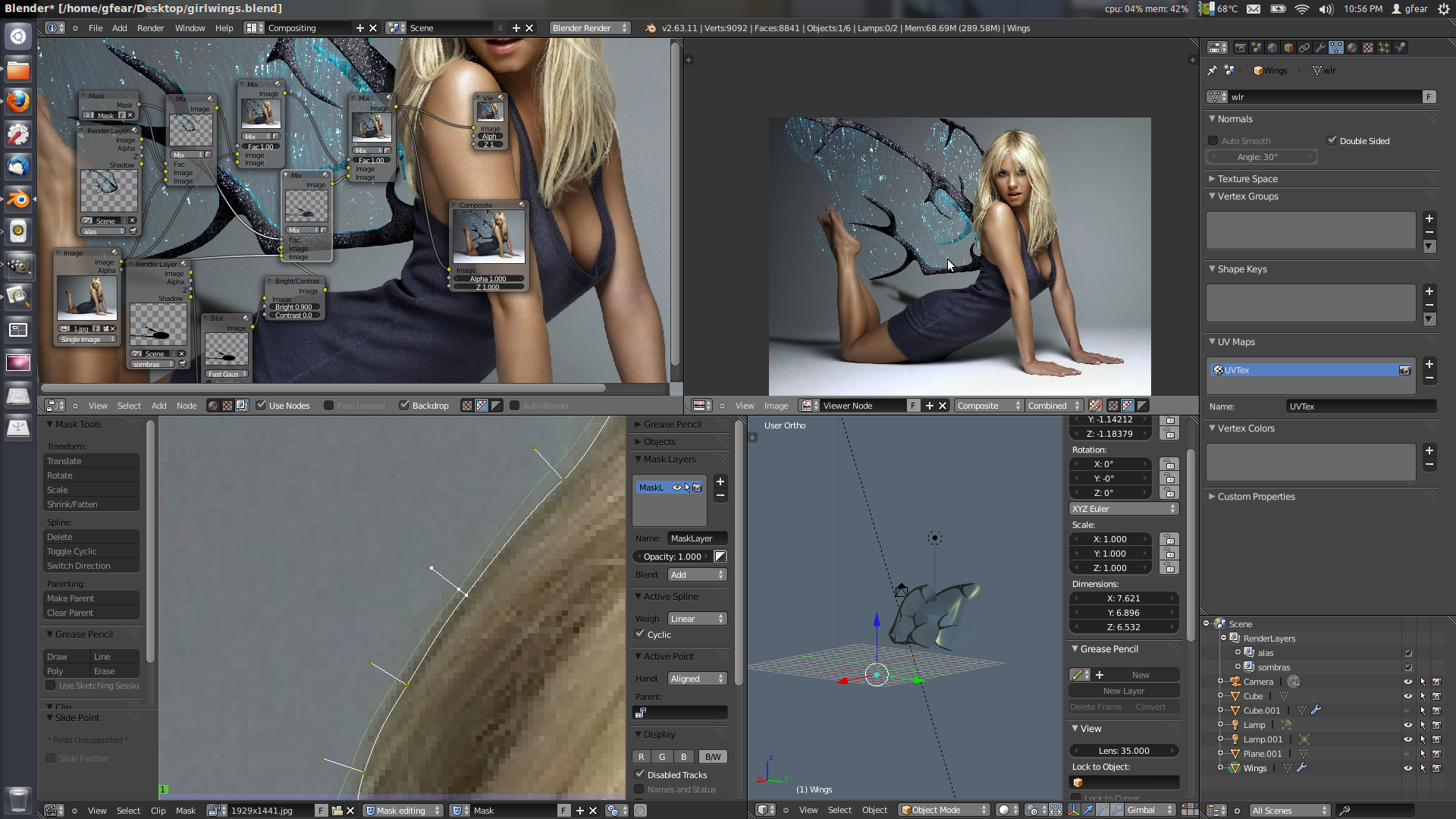
Task: Open the Blender Render engine dropdown
Action: coord(589,28)
